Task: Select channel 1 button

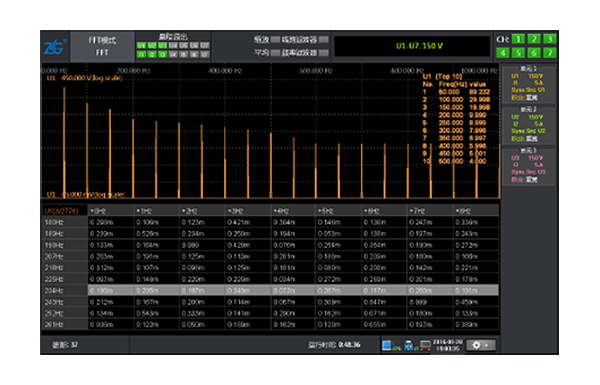Action: pyautogui.click(x=518, y=39)
